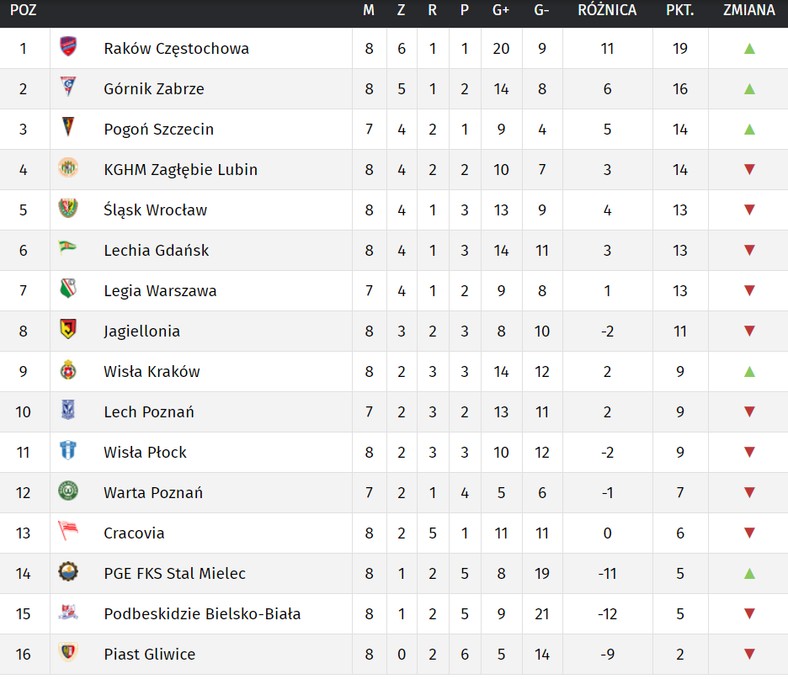Click green up arrow for Wisła Kraków

tap(749, 372)
